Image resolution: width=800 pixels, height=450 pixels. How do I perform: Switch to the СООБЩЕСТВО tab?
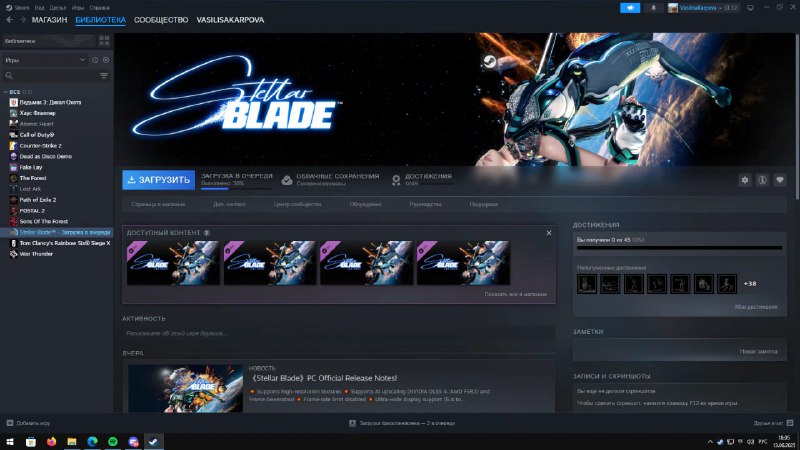point(160,20)
